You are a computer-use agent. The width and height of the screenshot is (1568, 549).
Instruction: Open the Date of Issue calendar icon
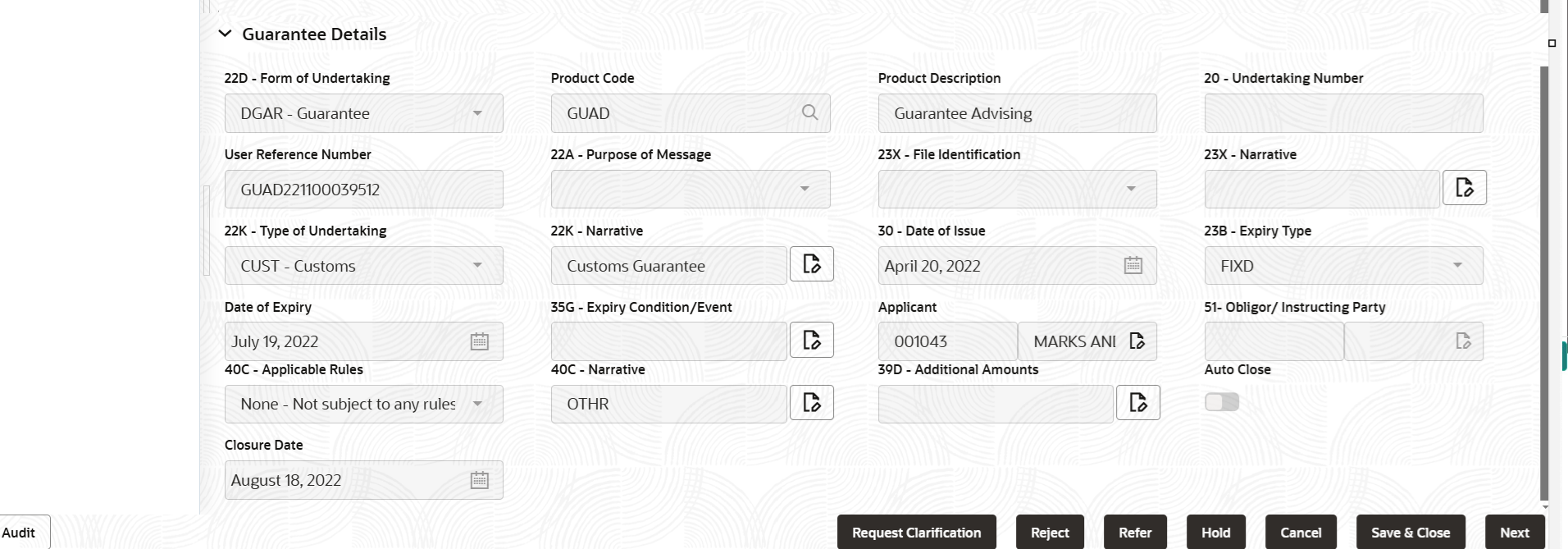(1133, 266)
